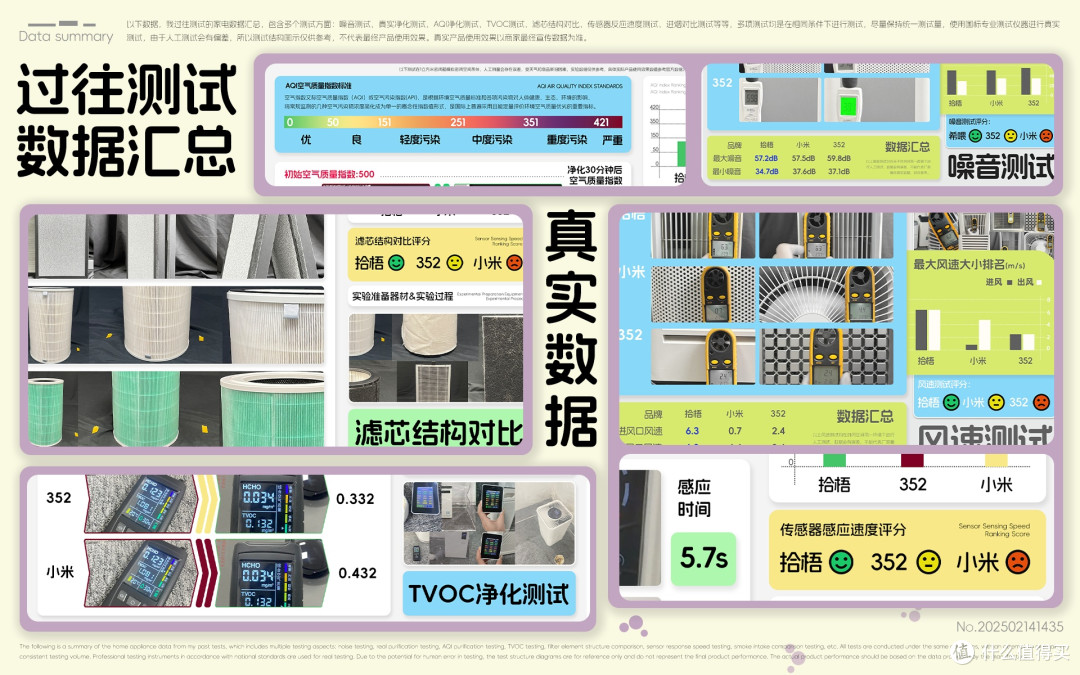Open TVOC test setup photo collage

pyautogui.click(x=489, y=523)
